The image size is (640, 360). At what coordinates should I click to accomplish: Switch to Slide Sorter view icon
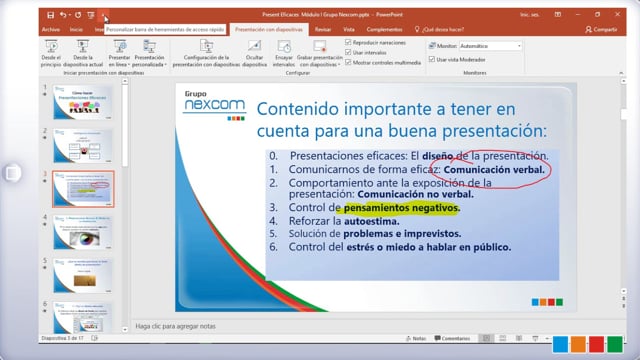(x=502, y=338)
